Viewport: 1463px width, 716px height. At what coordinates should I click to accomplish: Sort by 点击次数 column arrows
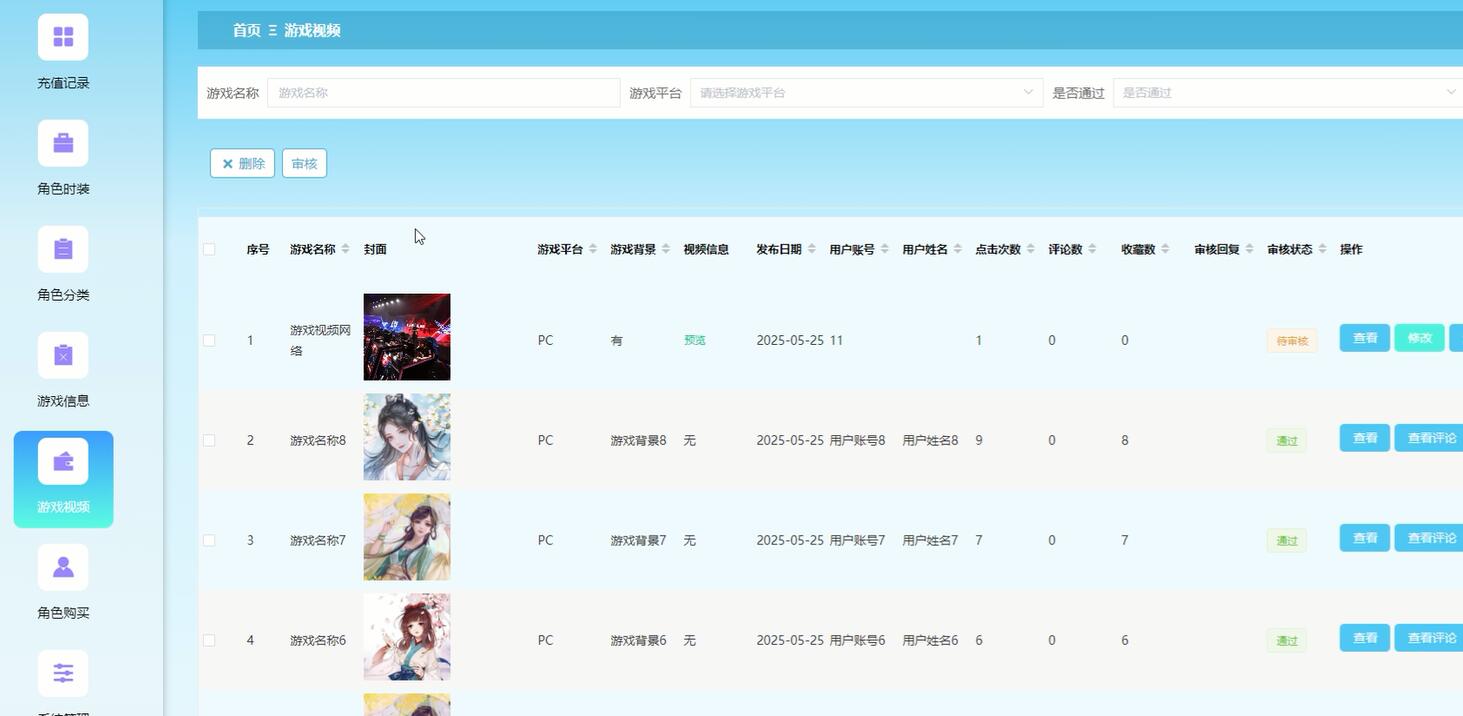pyautogui.click(x=1030, y=249)
